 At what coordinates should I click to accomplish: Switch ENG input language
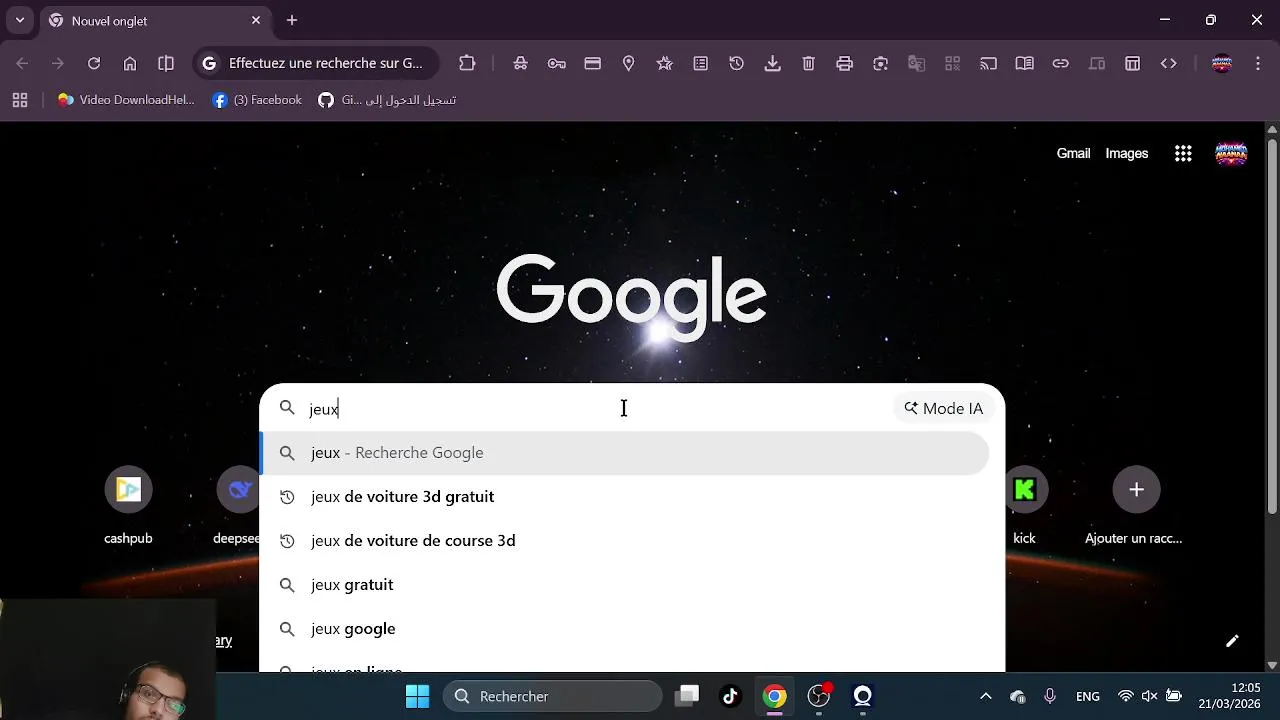click(1088, 696)
